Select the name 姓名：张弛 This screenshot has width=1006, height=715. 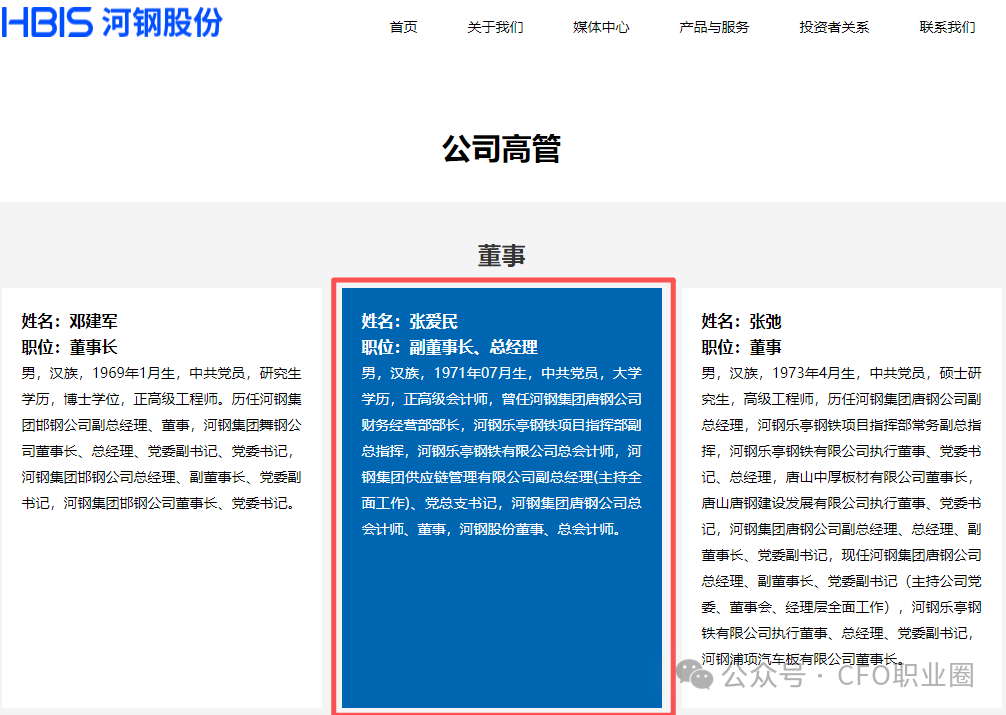pos(741,321)
